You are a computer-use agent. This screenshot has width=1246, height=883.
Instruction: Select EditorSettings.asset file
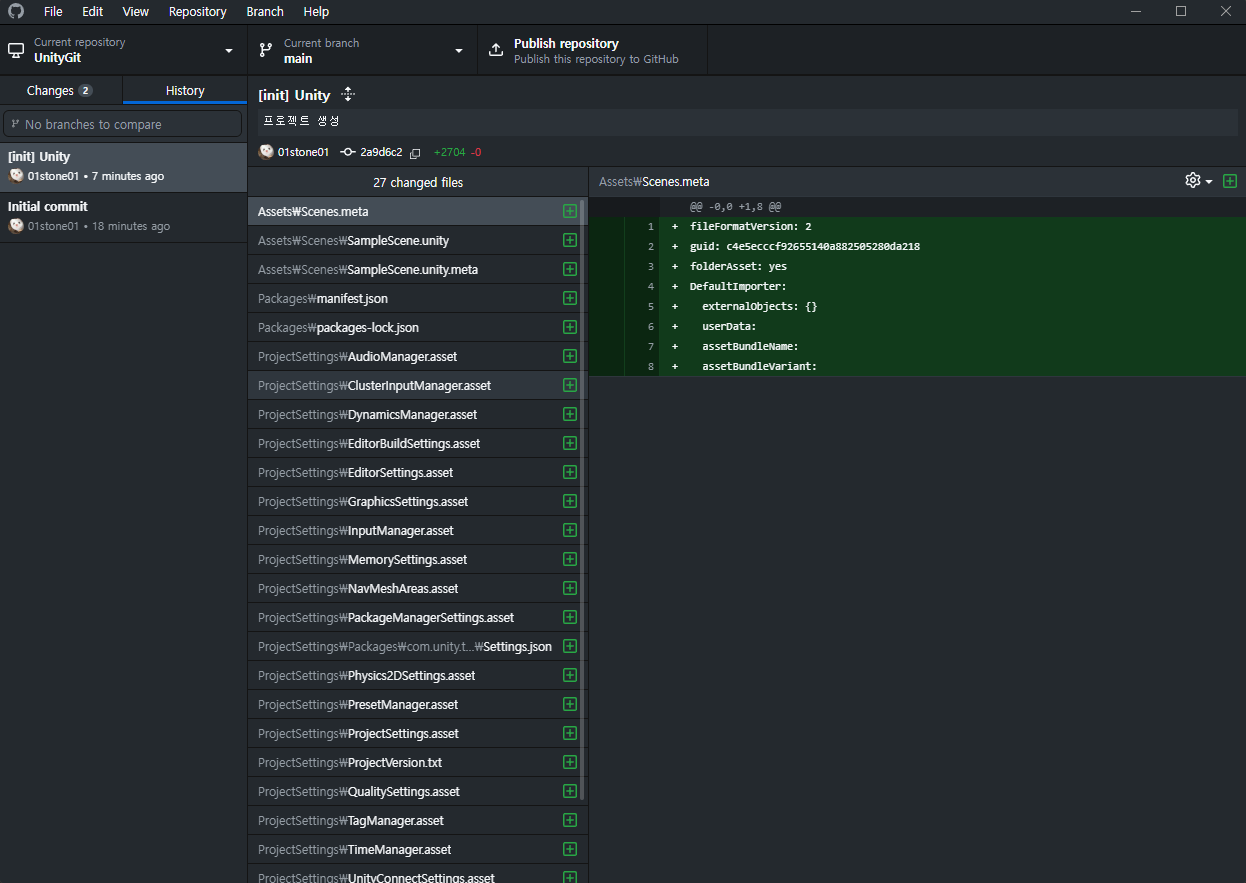tap(417, 472)
